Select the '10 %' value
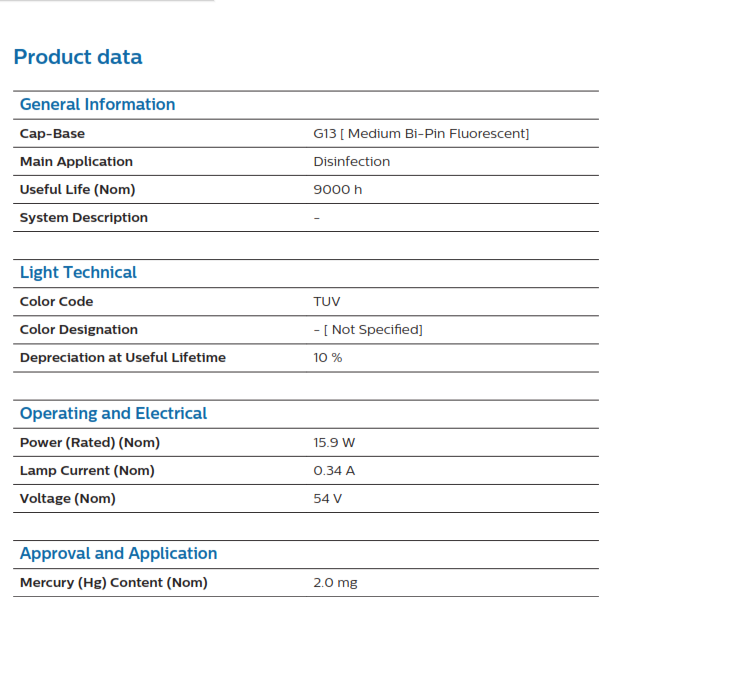The image size is (744, 700). coord(327,358)
